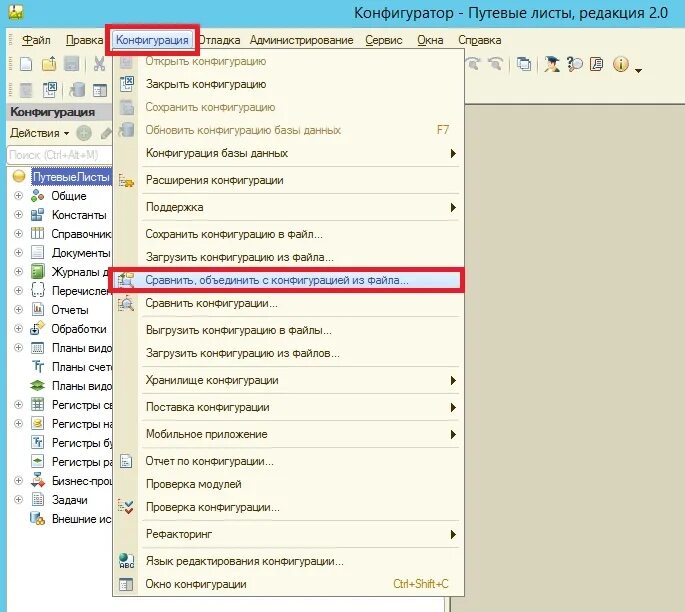Choose Сохранить конфигурацию в файл

point(286,234)
